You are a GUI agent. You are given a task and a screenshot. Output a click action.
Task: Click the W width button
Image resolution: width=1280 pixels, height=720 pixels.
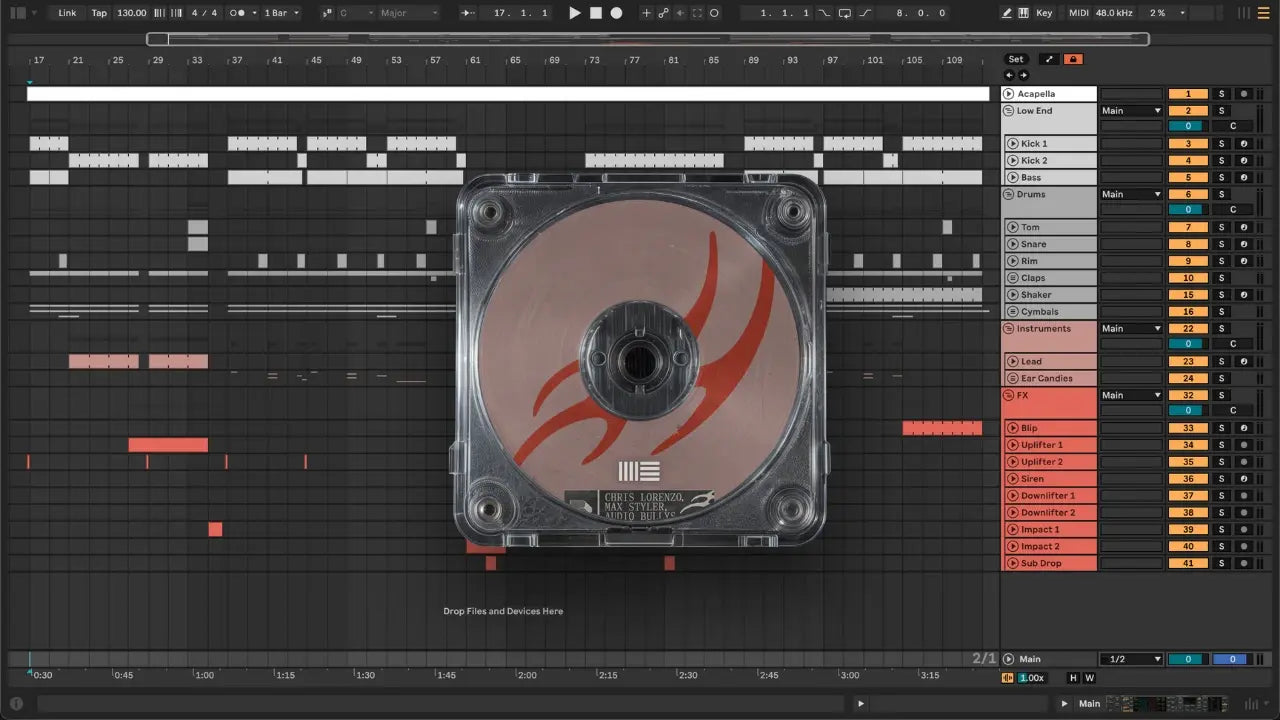coord(1089,677)
